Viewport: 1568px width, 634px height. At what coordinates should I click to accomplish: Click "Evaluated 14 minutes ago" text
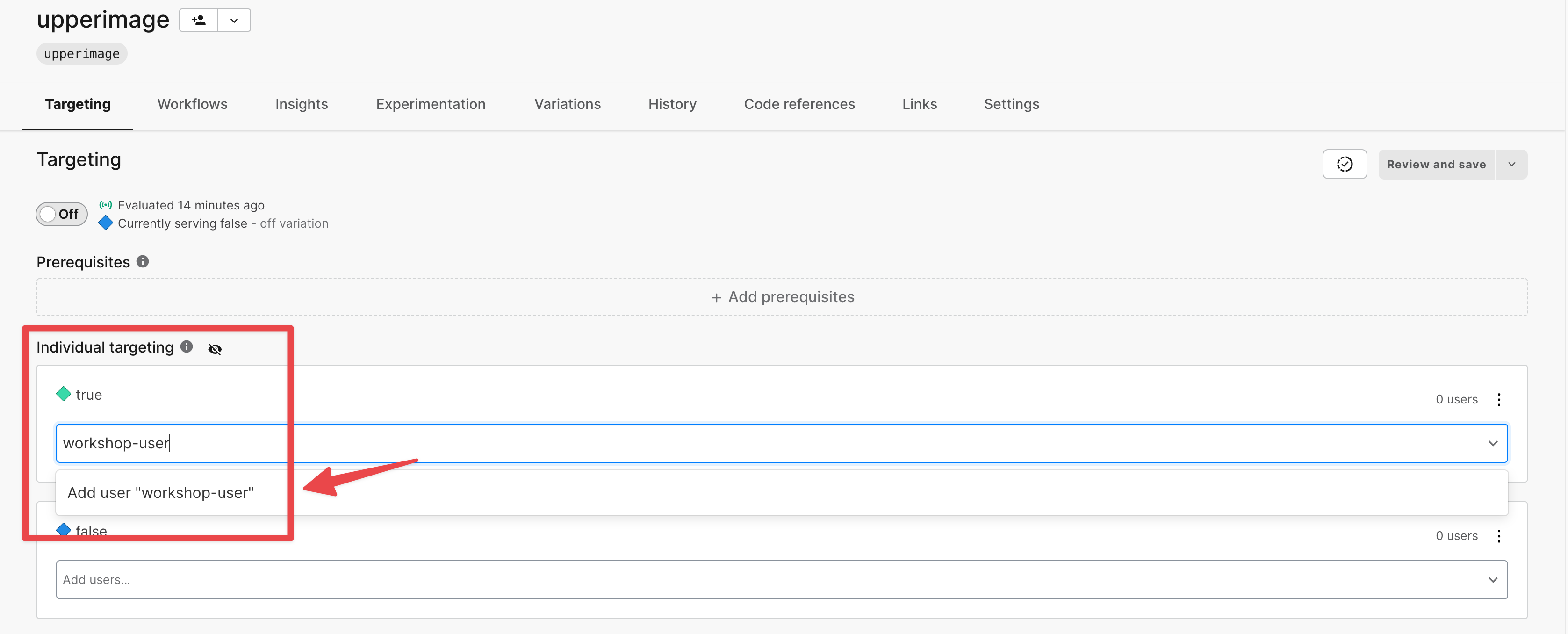click(x=191, y=205)
